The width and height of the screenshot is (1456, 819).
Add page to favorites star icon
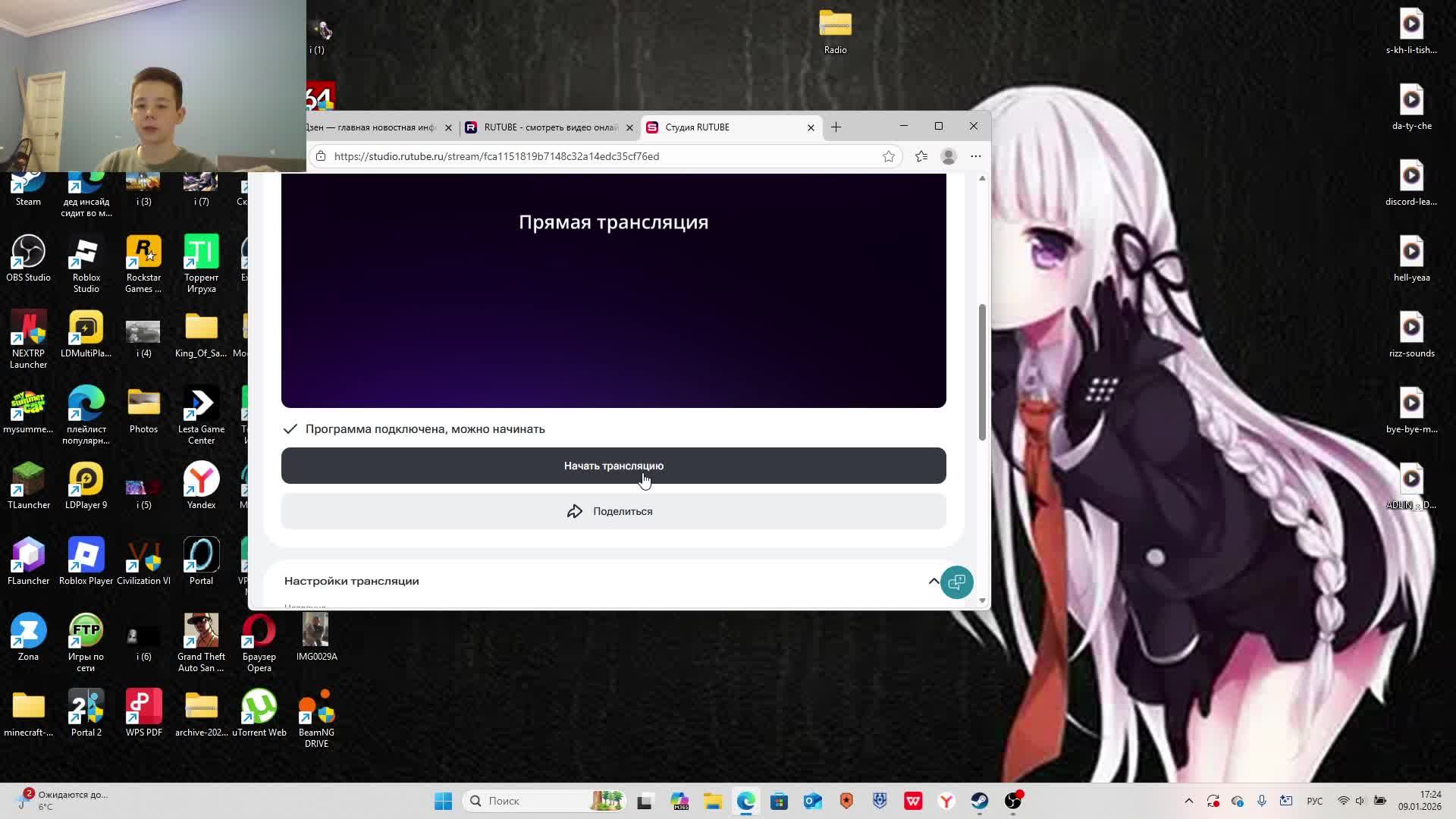point(889,156)
